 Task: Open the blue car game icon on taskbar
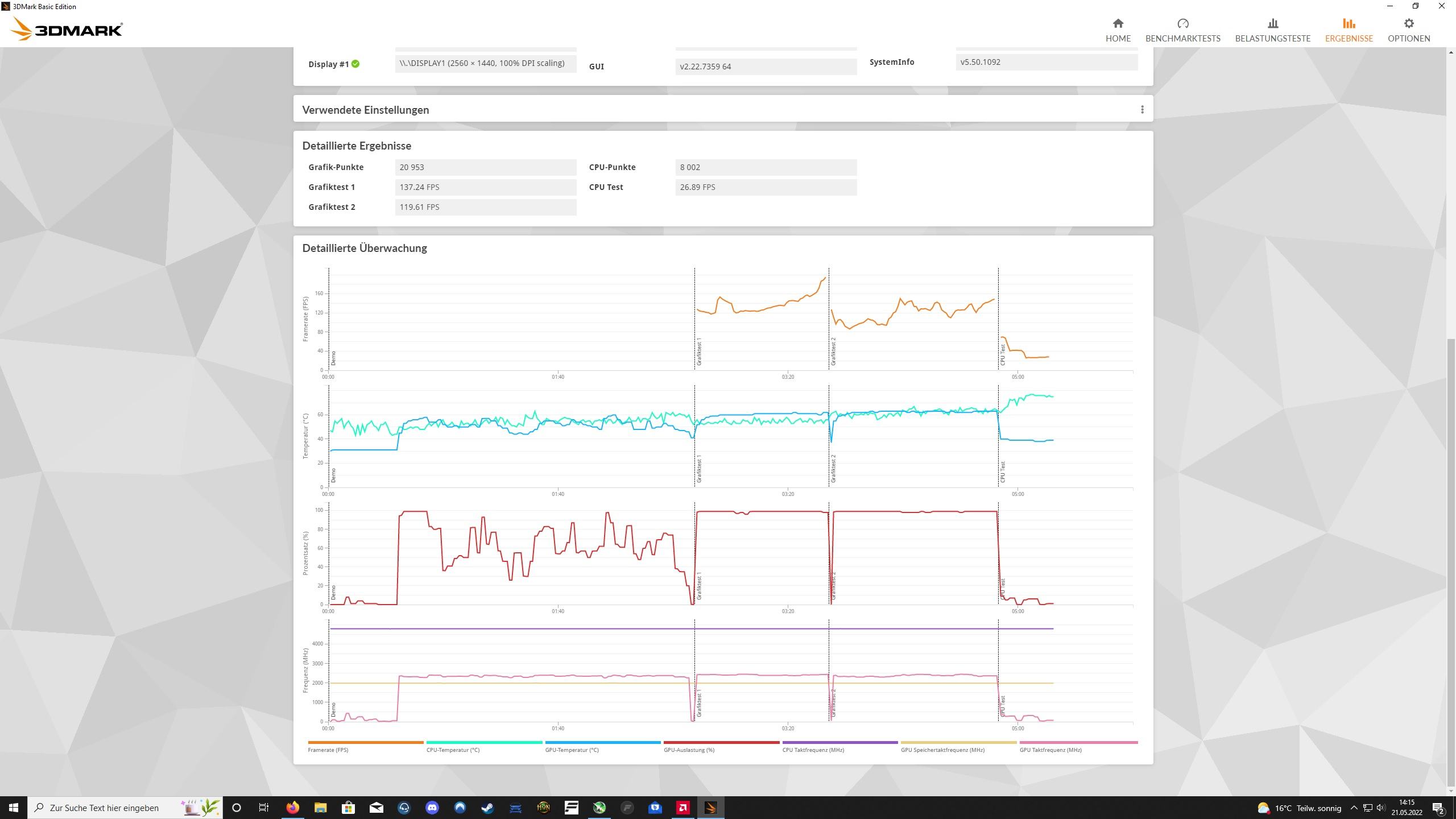click(x=515, y=808)
